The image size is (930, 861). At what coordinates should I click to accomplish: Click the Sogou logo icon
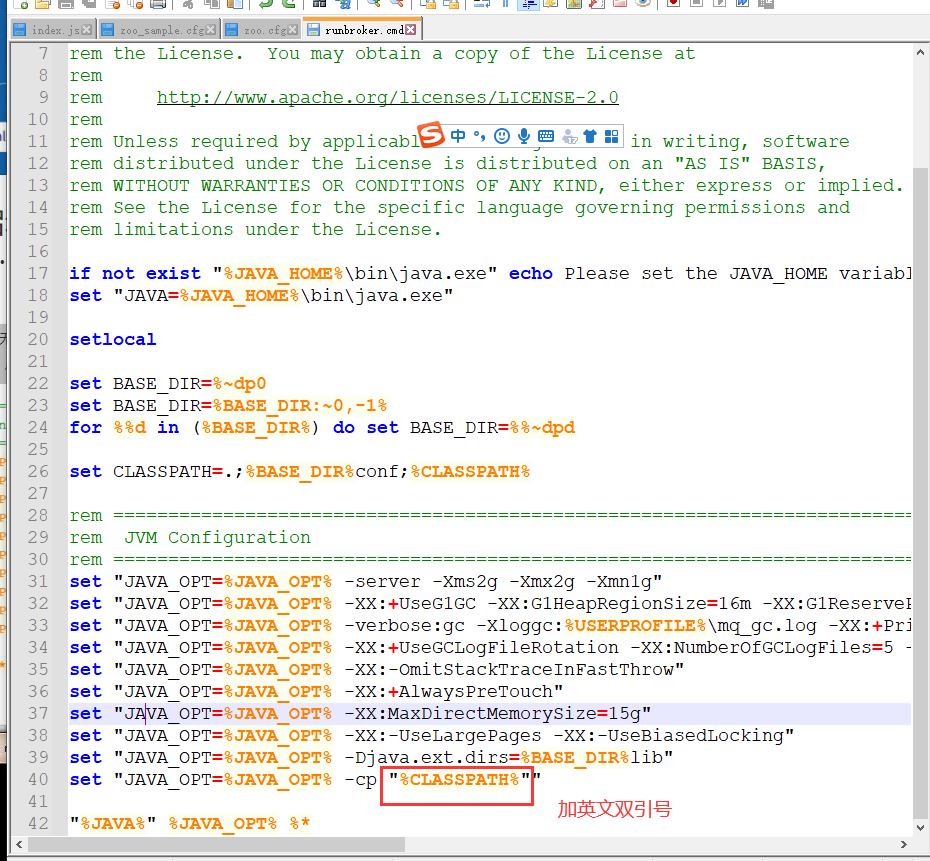point(431,135)
